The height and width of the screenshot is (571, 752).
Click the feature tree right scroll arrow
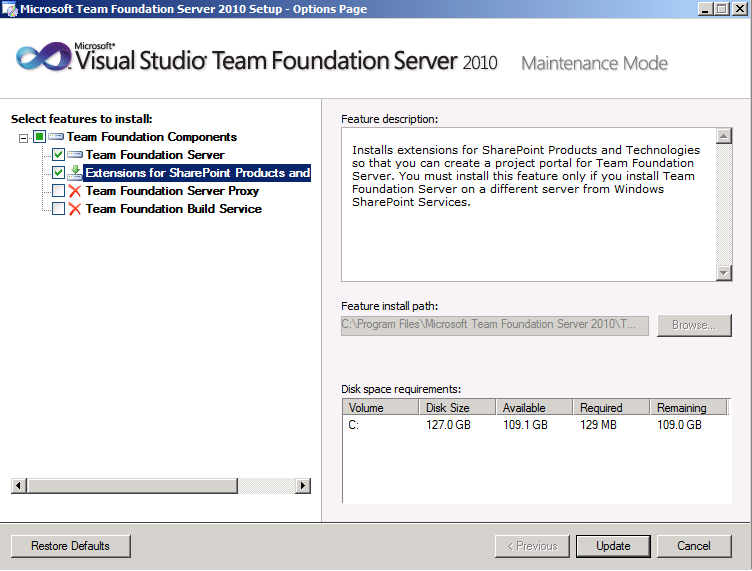(303, 486)
